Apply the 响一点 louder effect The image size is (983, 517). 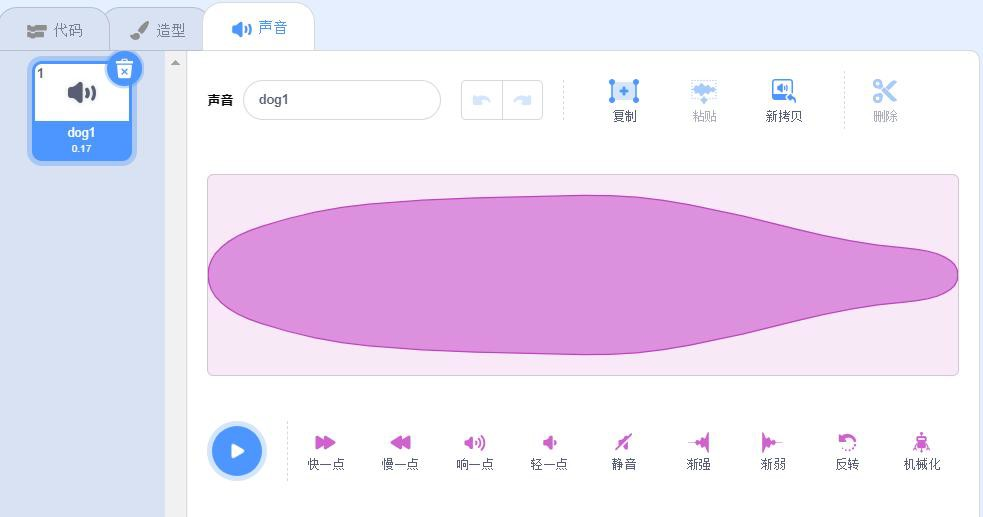475,451
